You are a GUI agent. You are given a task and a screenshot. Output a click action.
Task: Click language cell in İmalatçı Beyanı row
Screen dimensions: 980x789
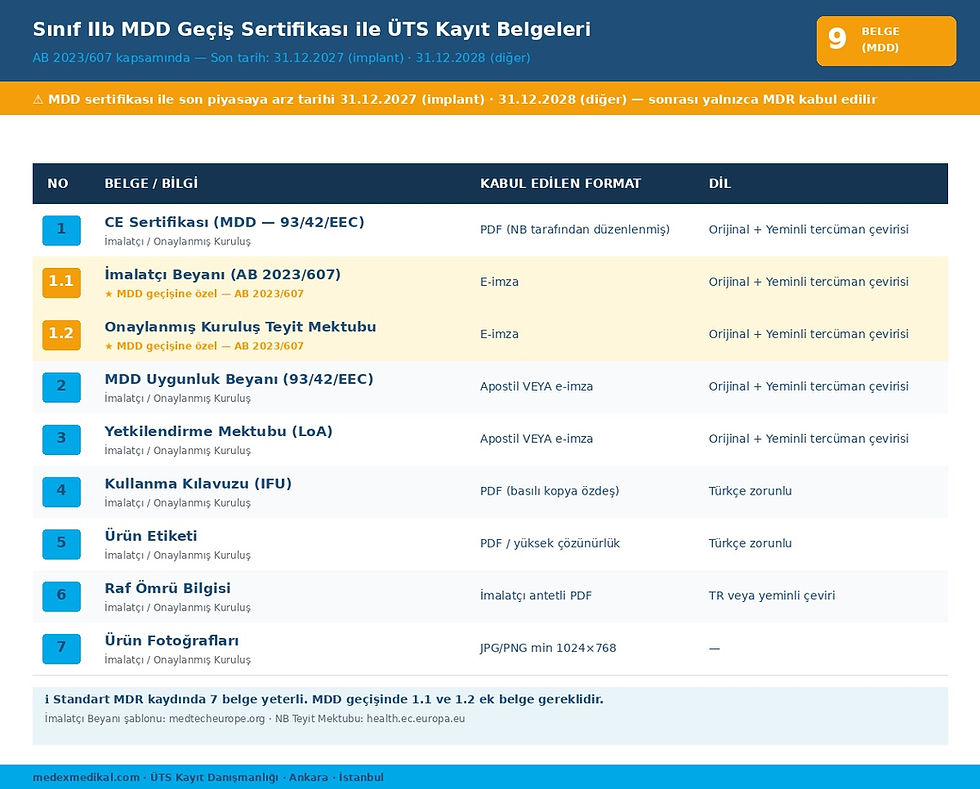coord(808,282)
